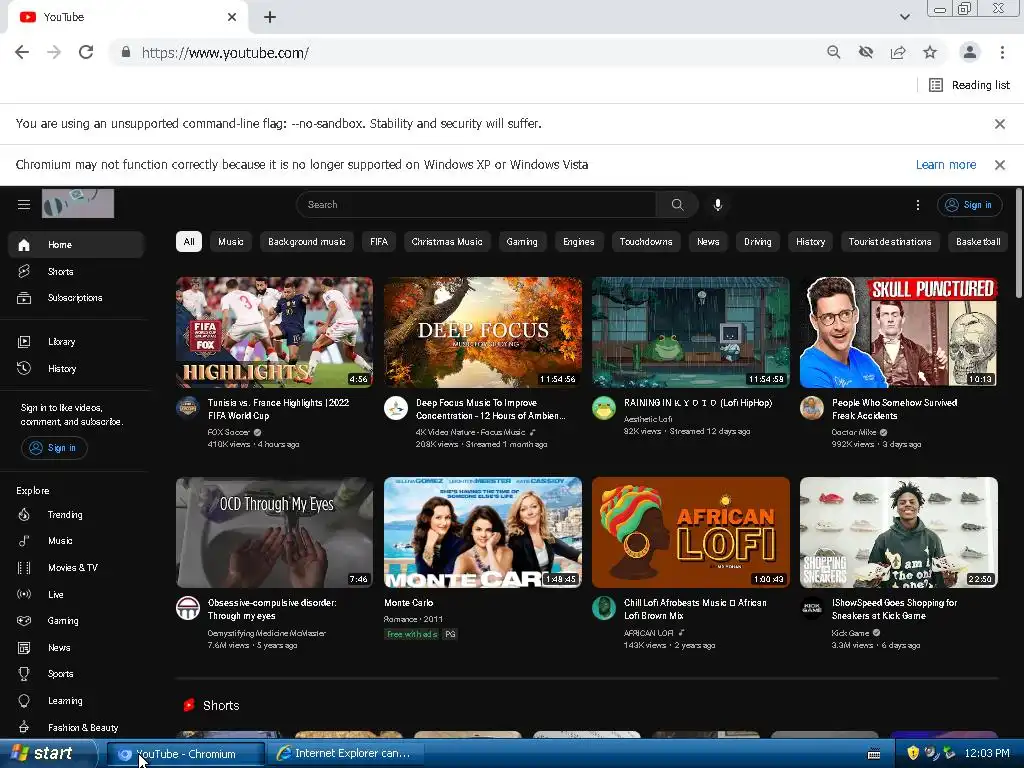Share this page via share icon
The width and height of the screenshot is (1024, 768).
898,52
